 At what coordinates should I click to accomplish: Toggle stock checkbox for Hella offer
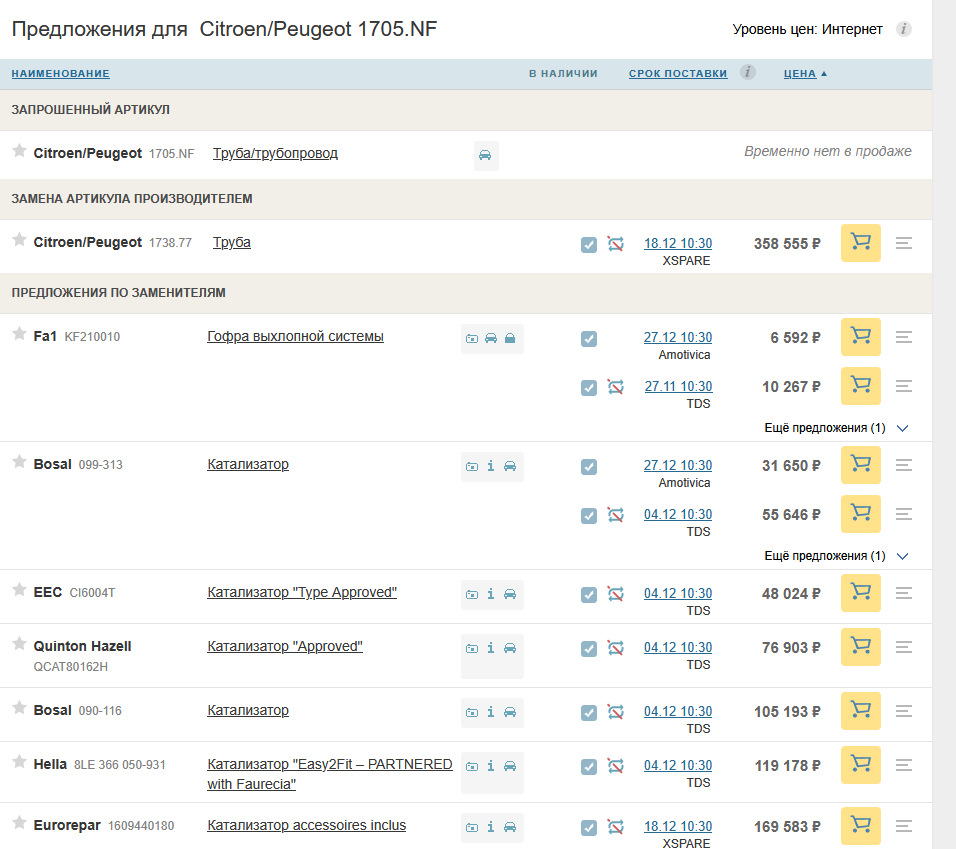coord(589,767)
